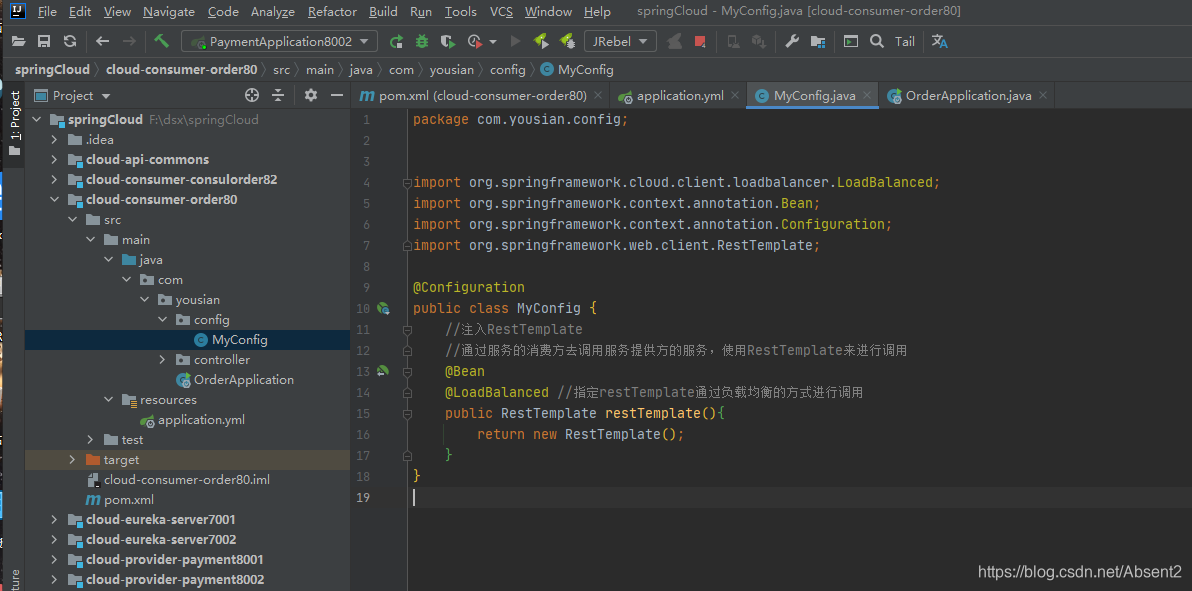The image size is (1192, 591).
Task: Run with coverage shield icon
Action: click(448, 41)
